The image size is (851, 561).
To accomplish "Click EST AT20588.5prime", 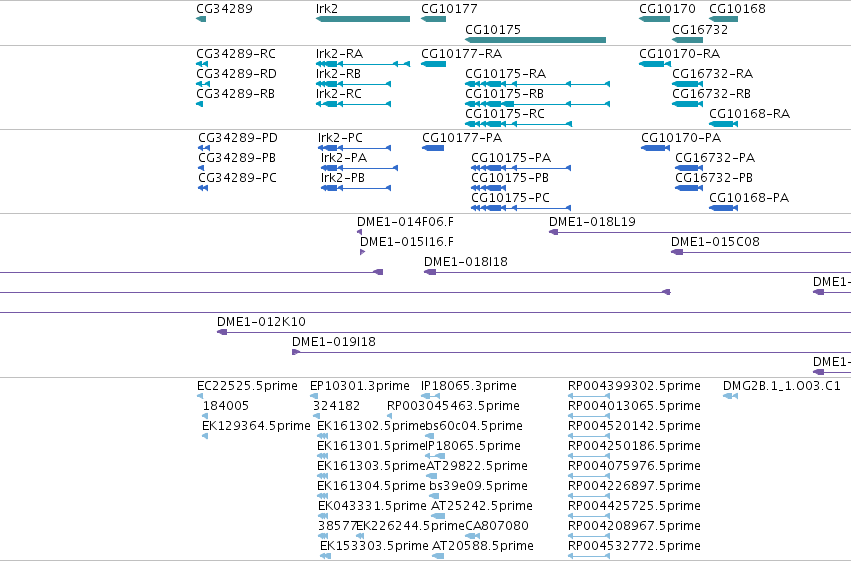I will tap(483, 546).
